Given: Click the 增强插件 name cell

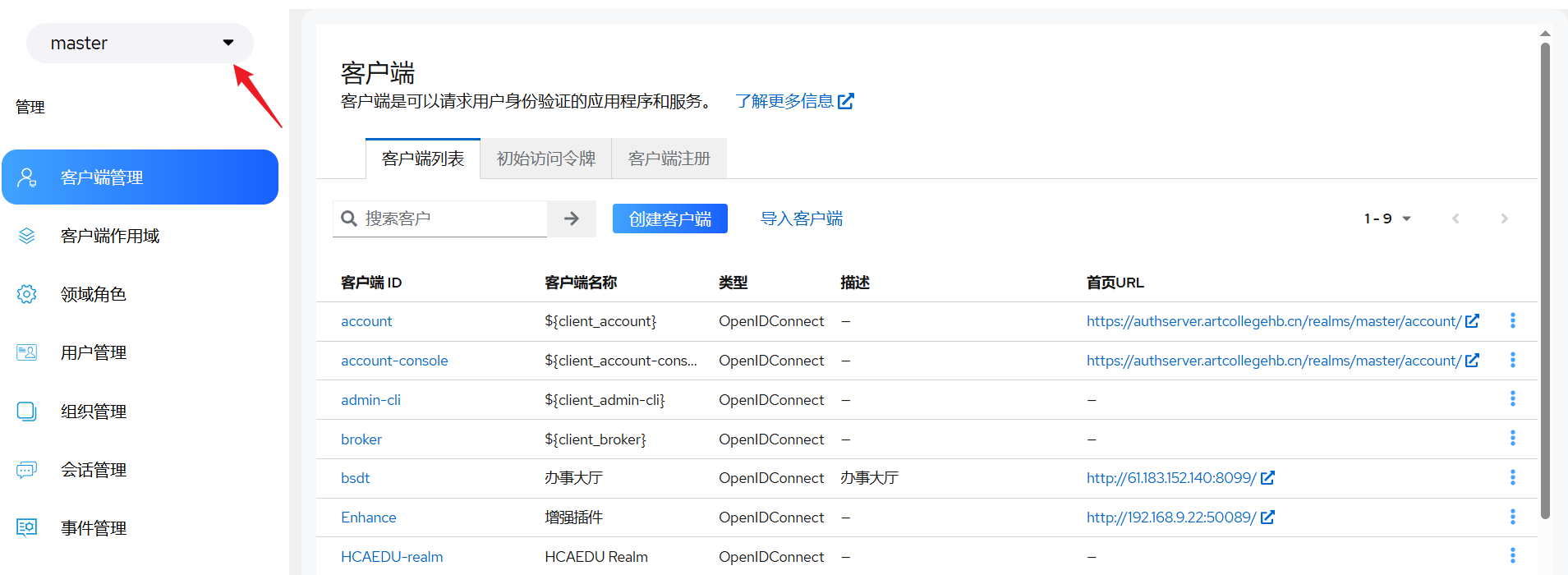Looking at the screenshot, I should (x=573, y=517).
